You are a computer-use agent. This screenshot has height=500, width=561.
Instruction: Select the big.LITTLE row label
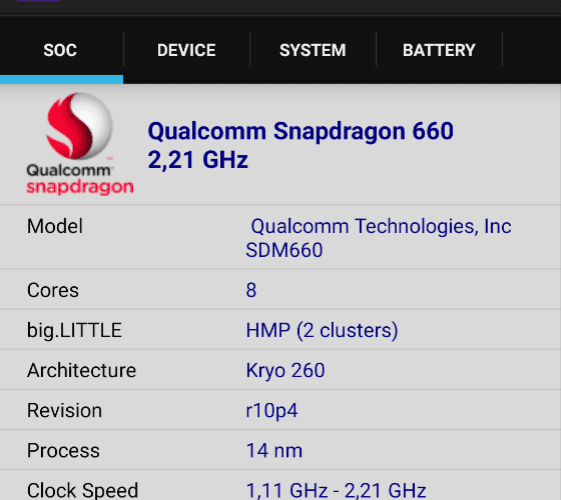click(74, 330)
